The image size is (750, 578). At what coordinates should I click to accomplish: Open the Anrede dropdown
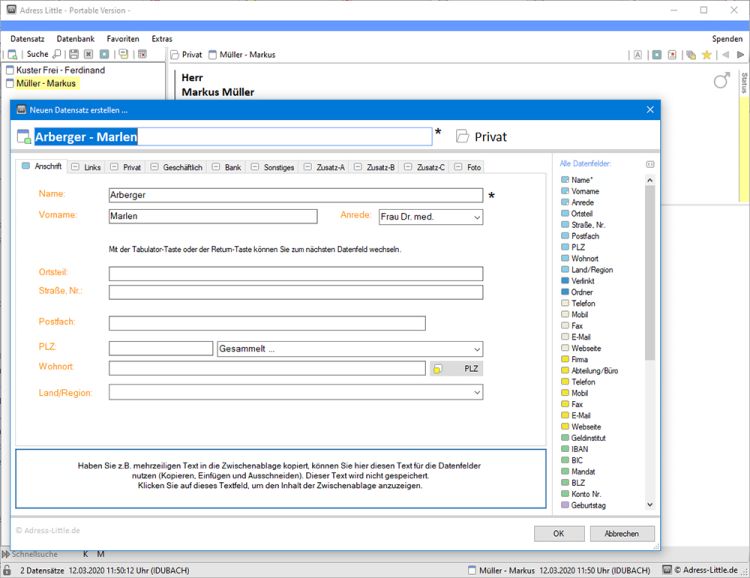point(475,216)
